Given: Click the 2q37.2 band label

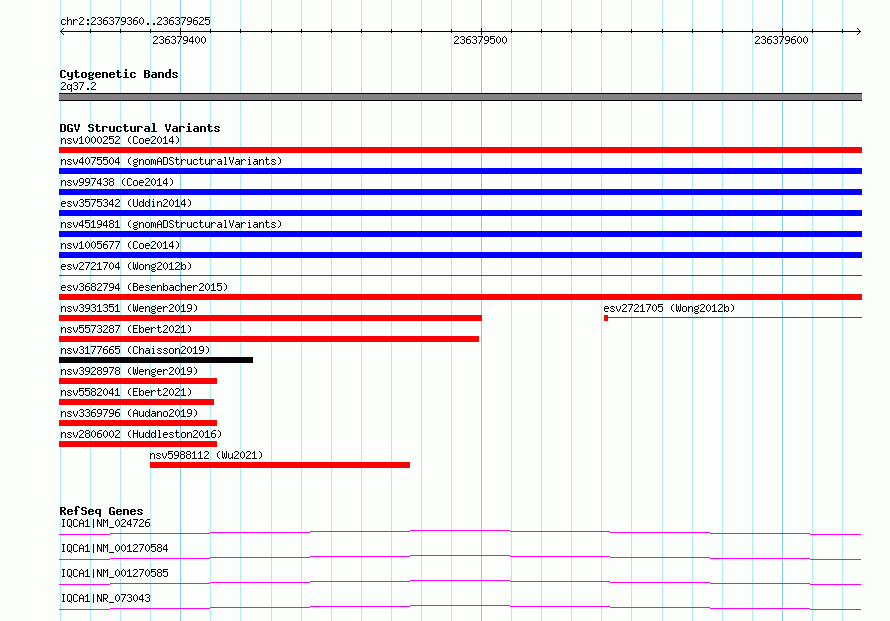Looking at the screenshot, I should click(78, 86).
